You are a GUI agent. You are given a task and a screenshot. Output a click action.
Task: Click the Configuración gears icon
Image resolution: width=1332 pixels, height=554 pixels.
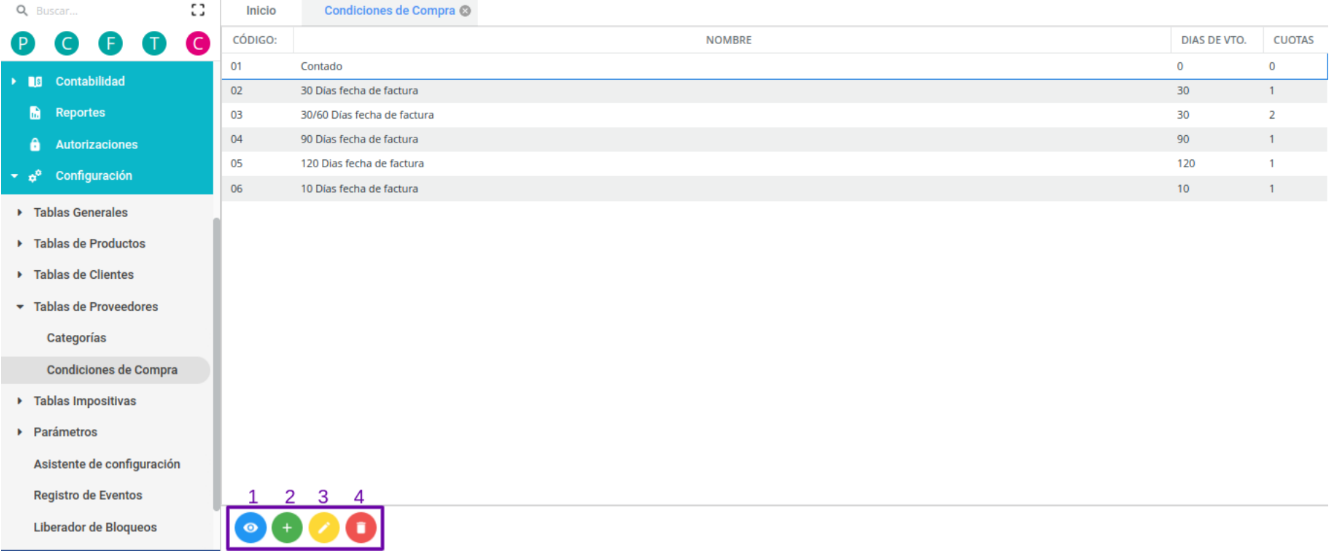click(35, 176)
